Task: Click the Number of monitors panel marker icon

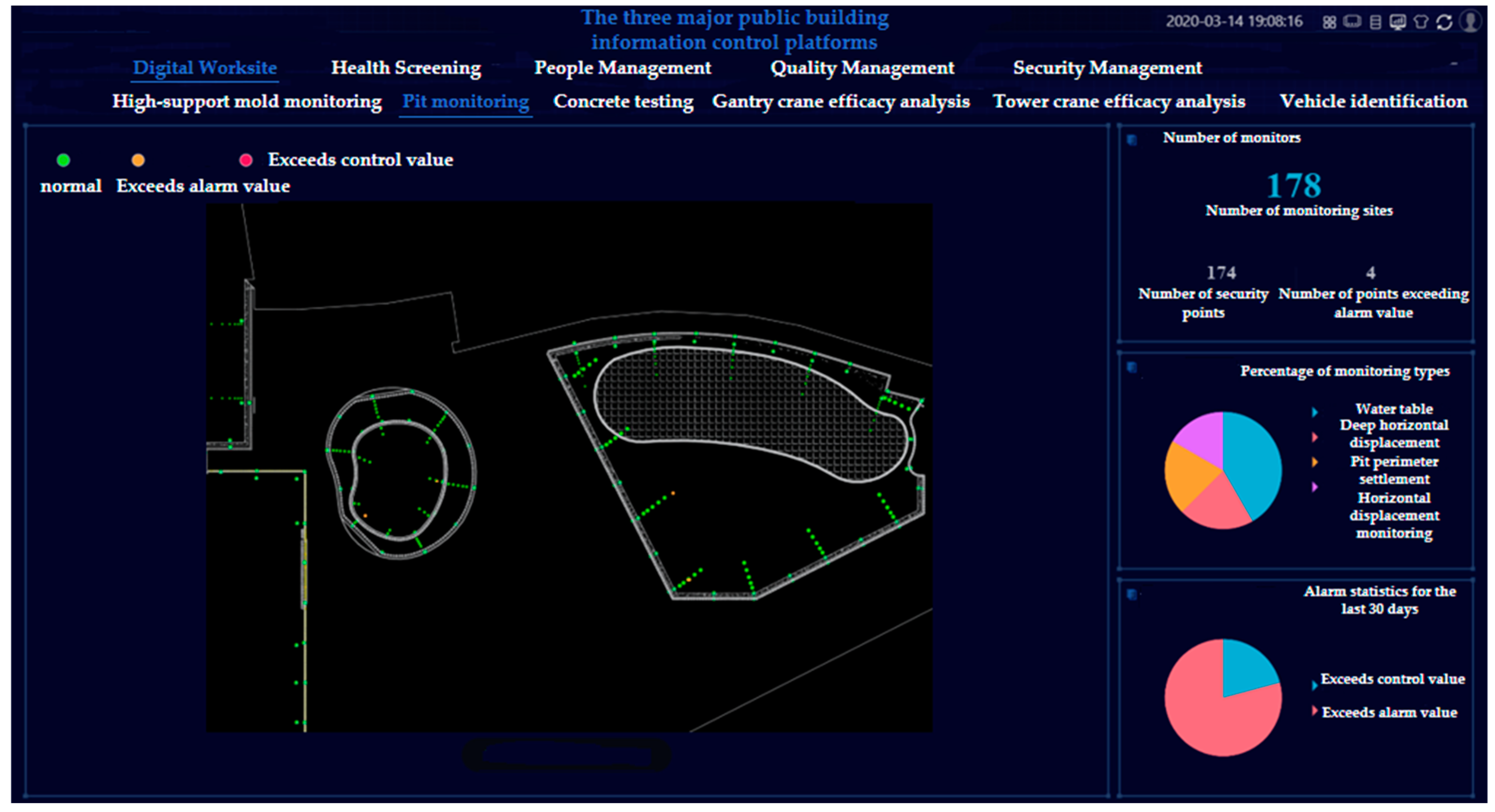Action: click(1132, 139)
